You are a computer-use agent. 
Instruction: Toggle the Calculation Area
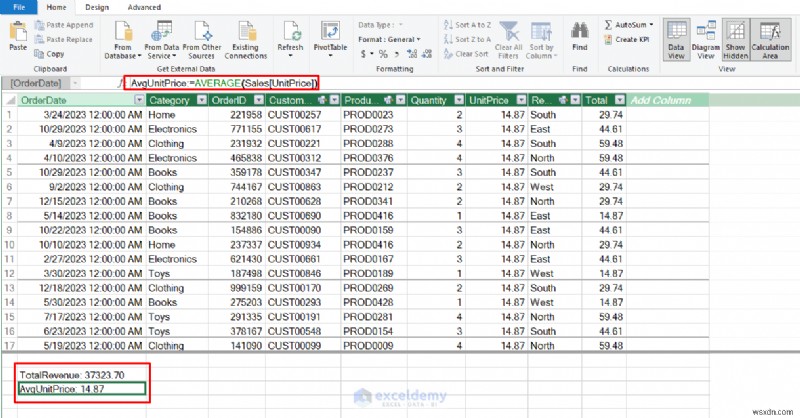pyautogui.click(x=770, y=40)
